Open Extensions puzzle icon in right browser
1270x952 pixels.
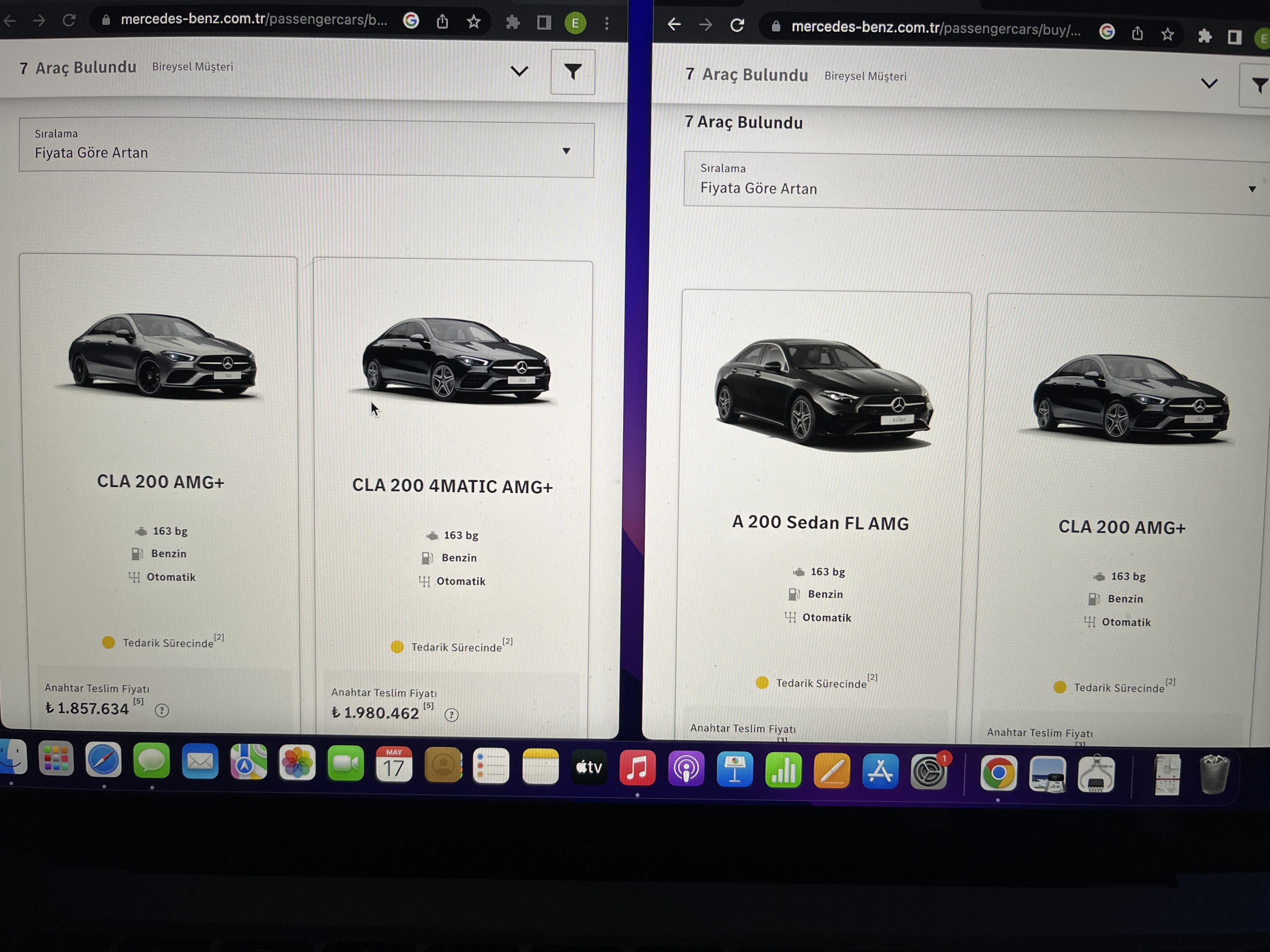pos(1204,36)
